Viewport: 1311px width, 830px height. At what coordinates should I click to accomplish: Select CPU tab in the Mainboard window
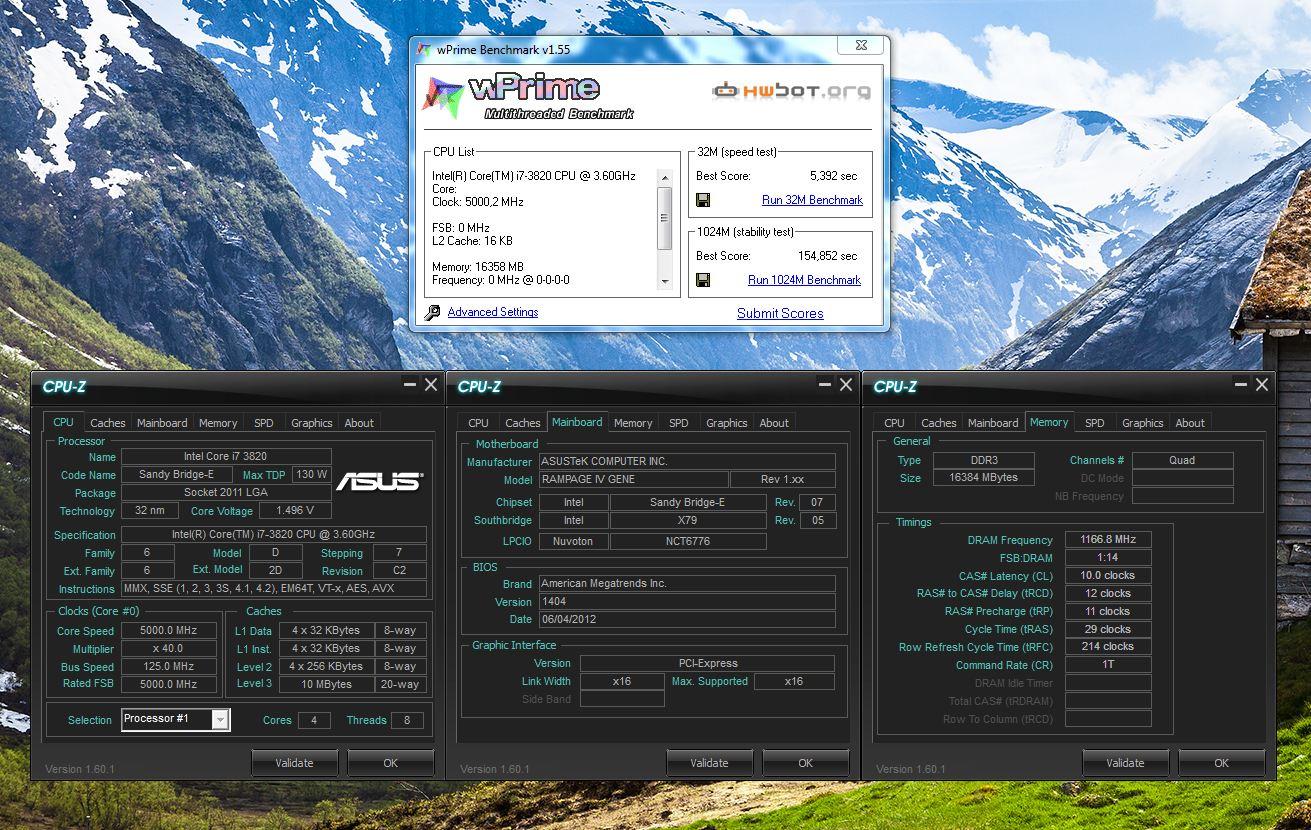[479, 423]
